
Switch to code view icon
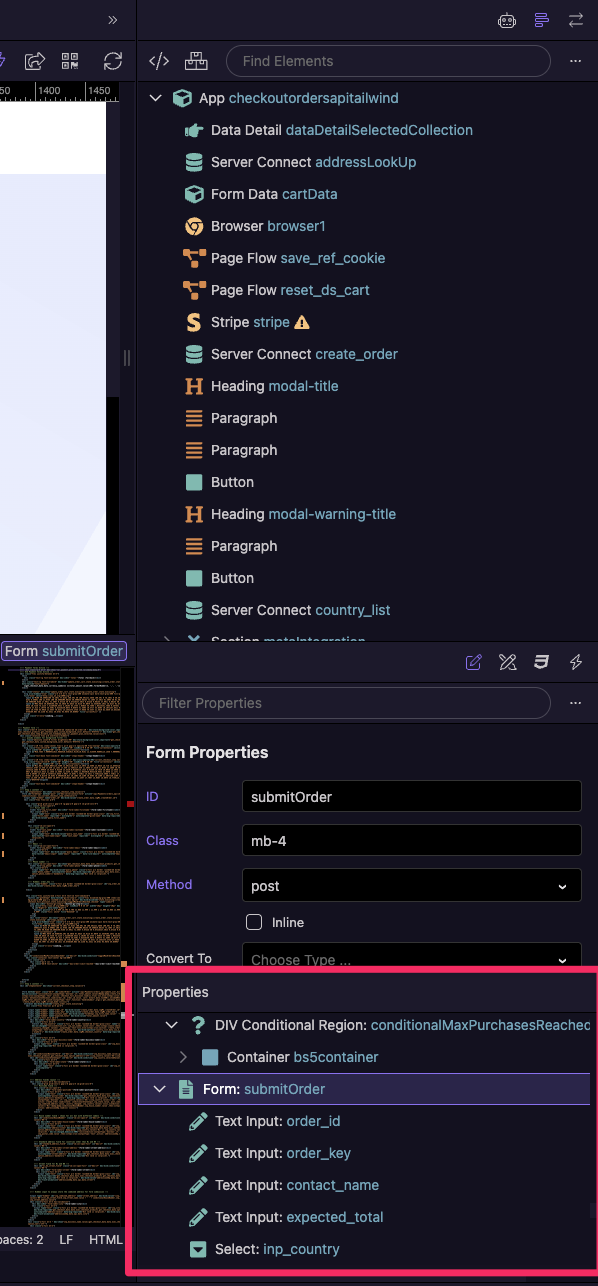[159, 61]
